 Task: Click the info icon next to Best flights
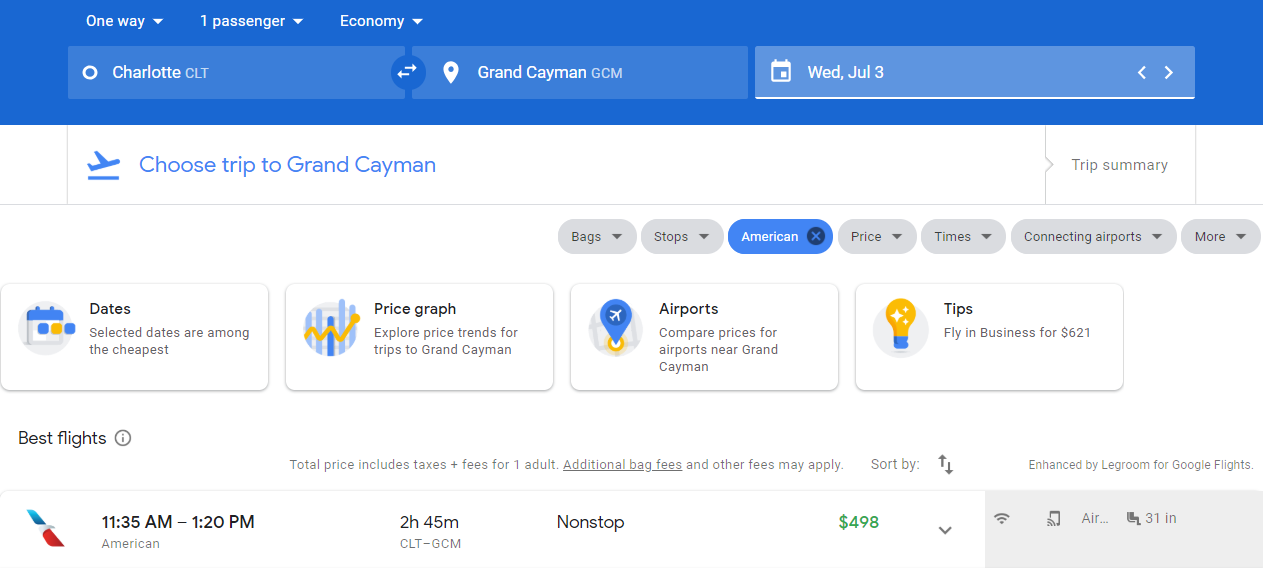point(123,438)
